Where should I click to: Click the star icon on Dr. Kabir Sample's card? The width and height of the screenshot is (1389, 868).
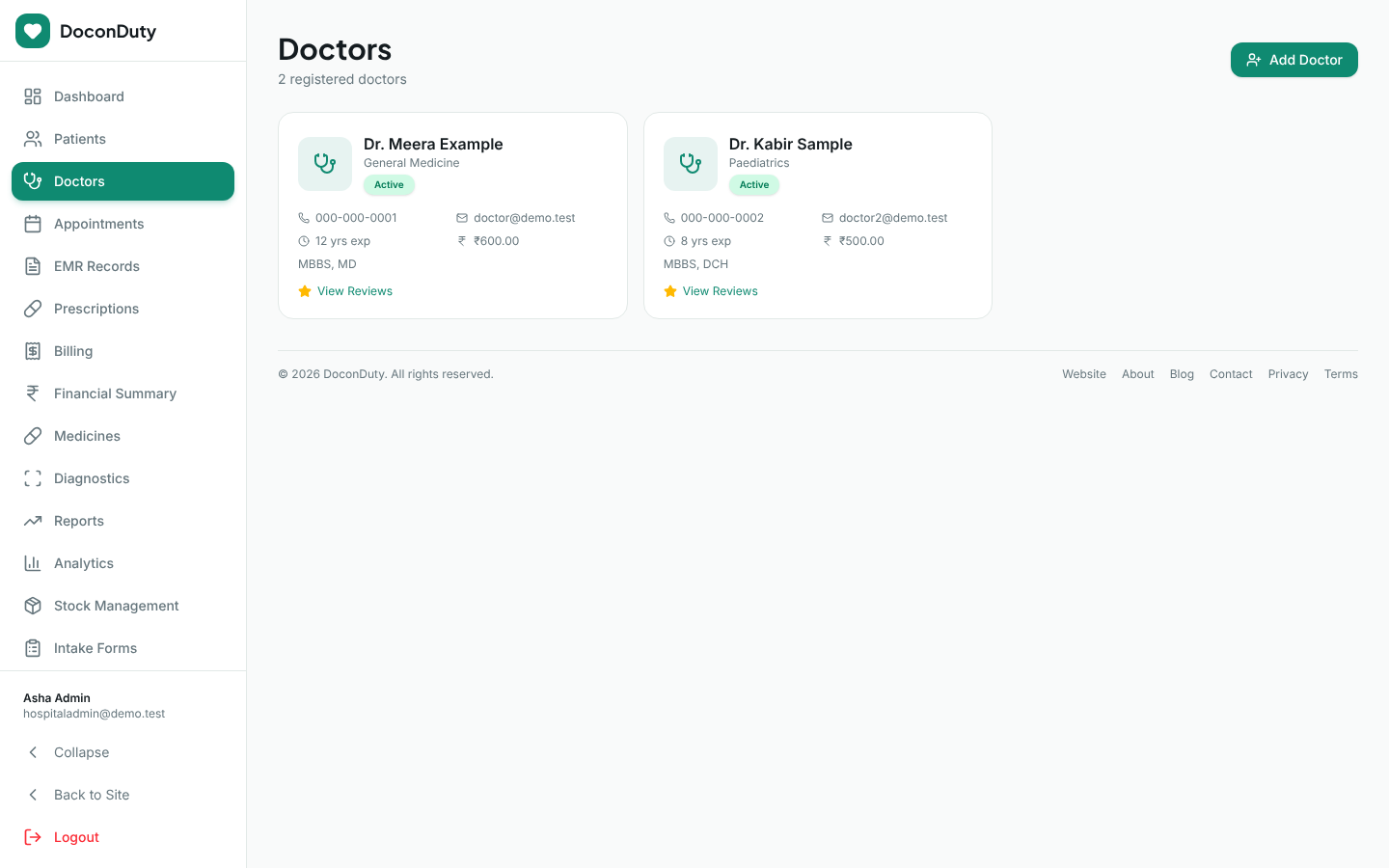pyautogui.click(x=670, y=291)
